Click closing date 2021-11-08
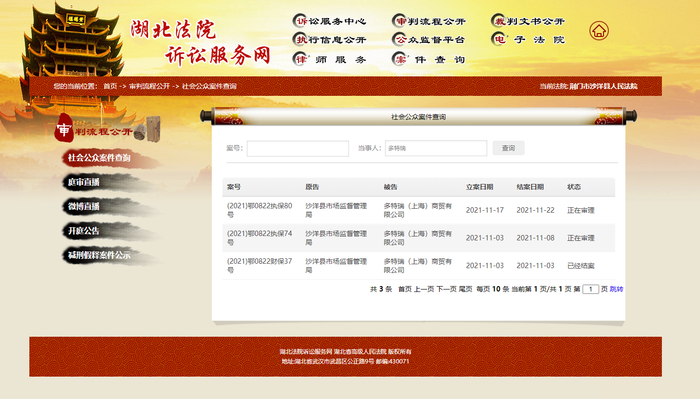 (535, 238)
